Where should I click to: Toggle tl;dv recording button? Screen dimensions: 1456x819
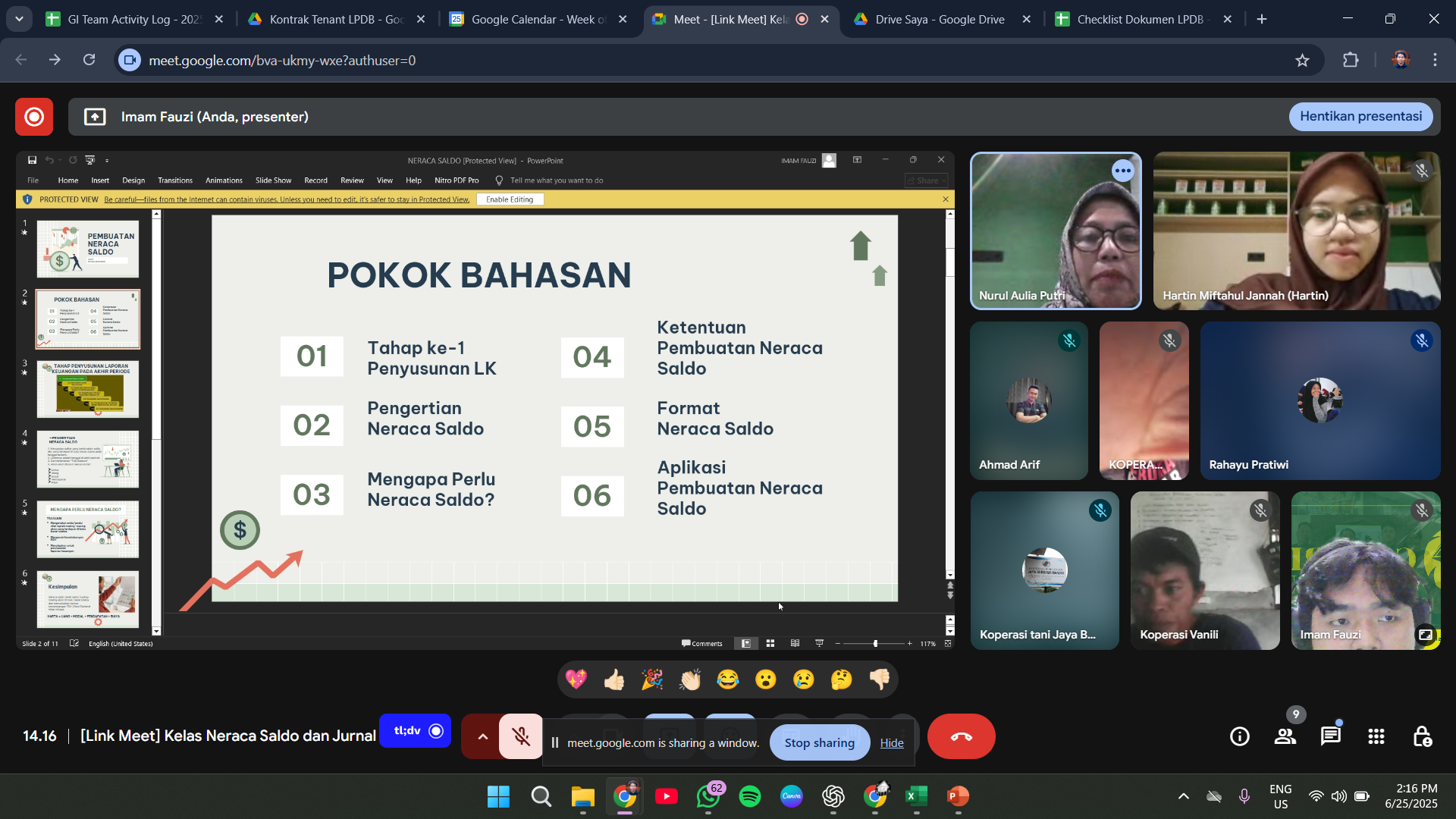tap(415, 731)
